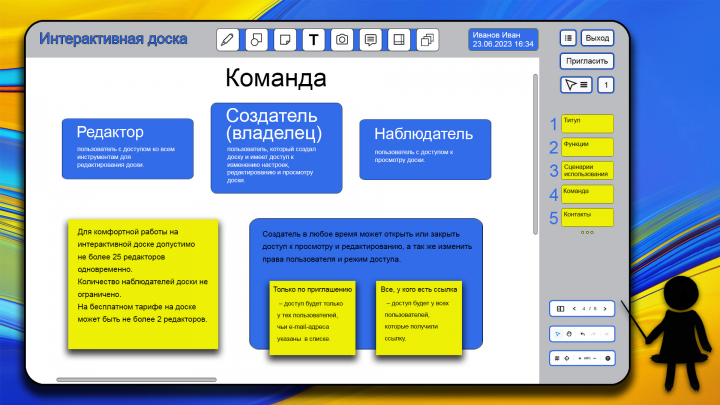Click the 4 / 5 frame counter
Viewport: 720px width, 405px height.
click(x=590, y=309)
